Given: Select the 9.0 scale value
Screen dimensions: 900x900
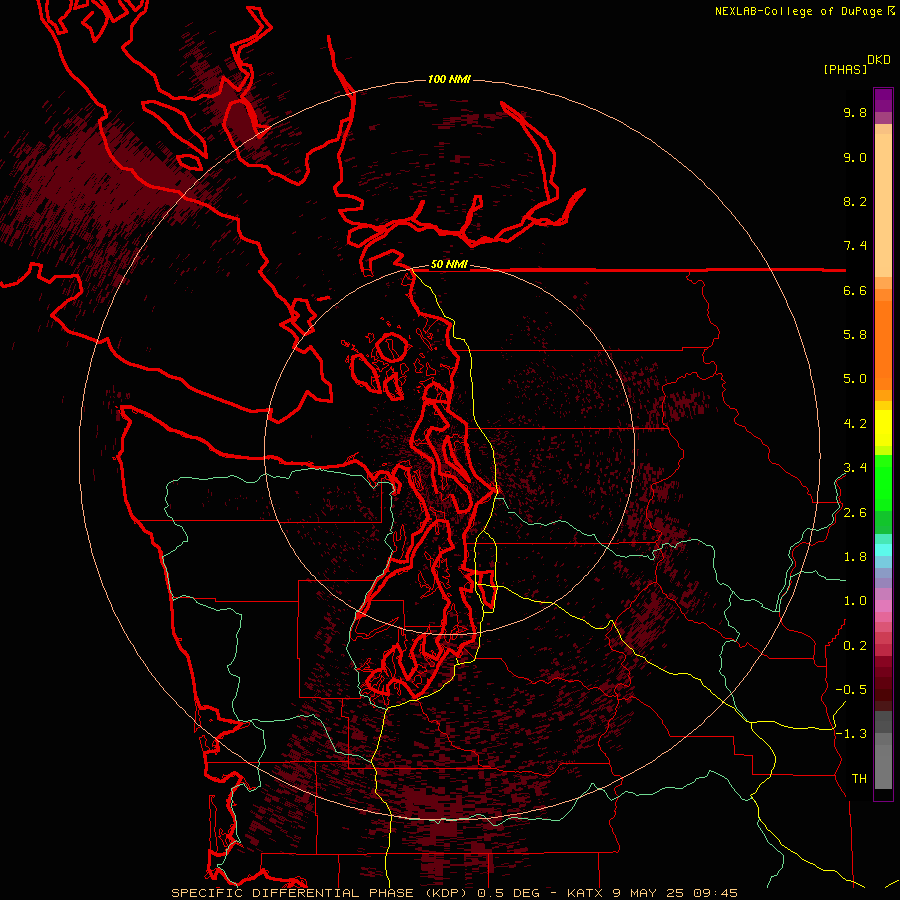Looking at the screenshot, I should pyautogui.click(x=855, y=157).
